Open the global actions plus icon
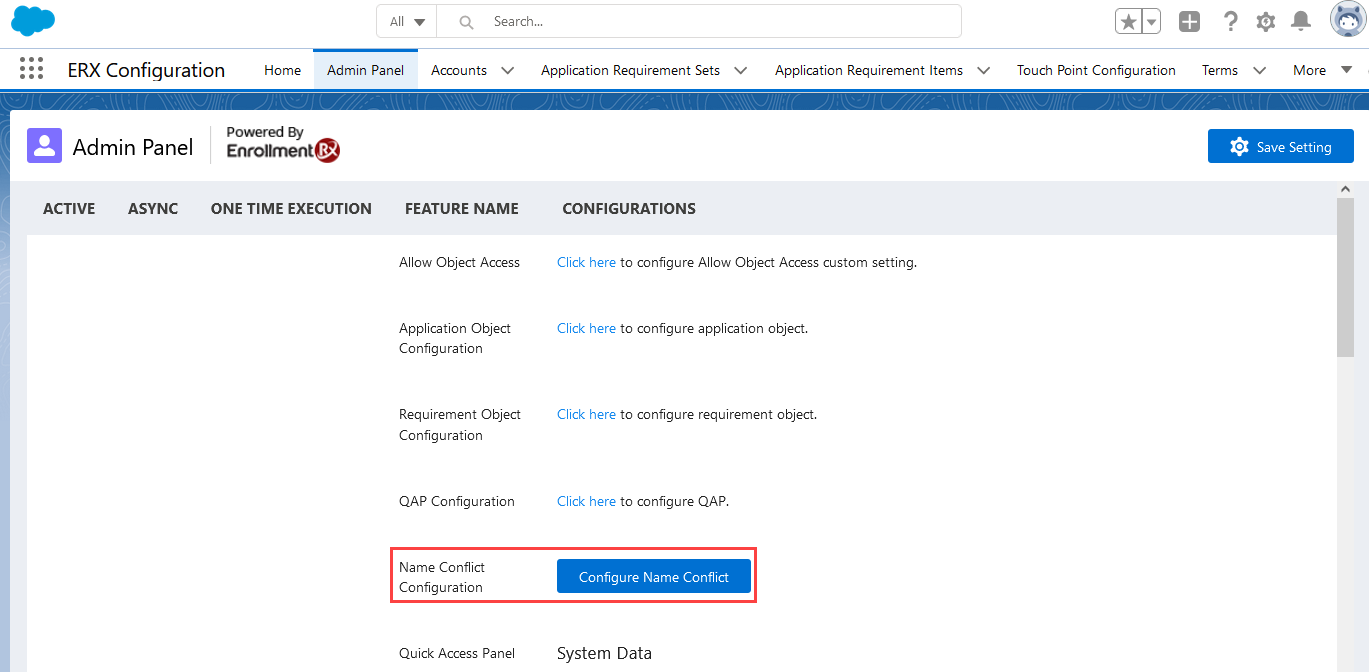Viewport: 1369px width, 672px height. click(x=1189, y=22)
